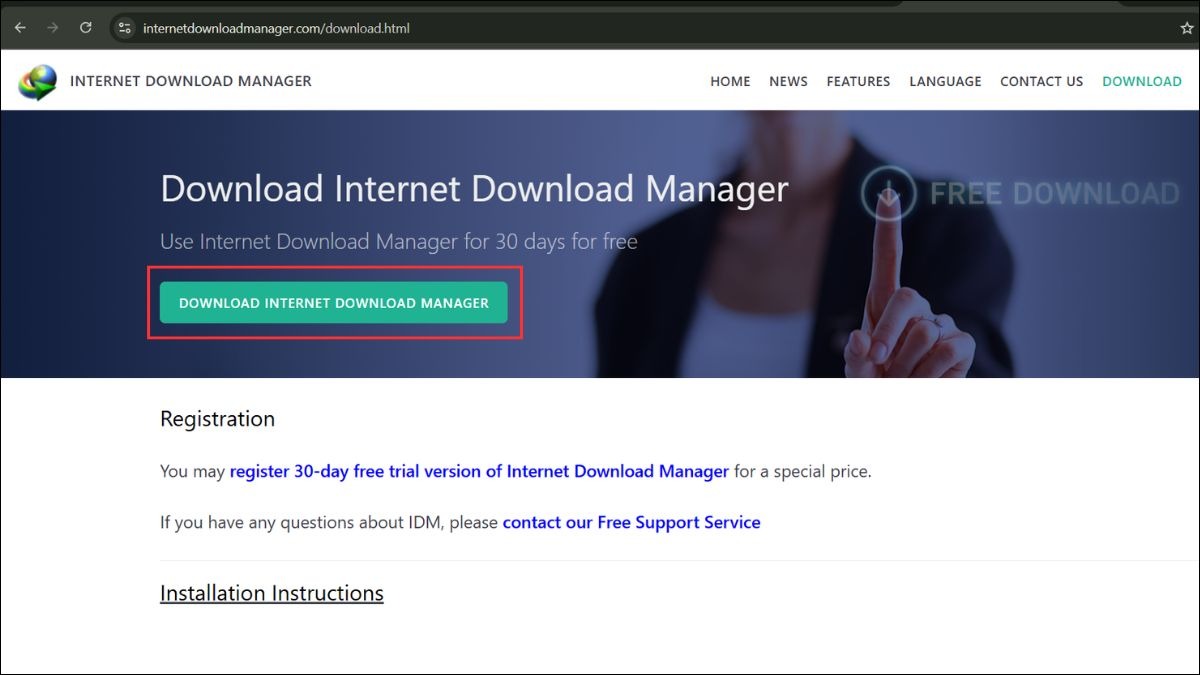
Task: Click the browser forward arrow
Action: [x=53, y=28]
